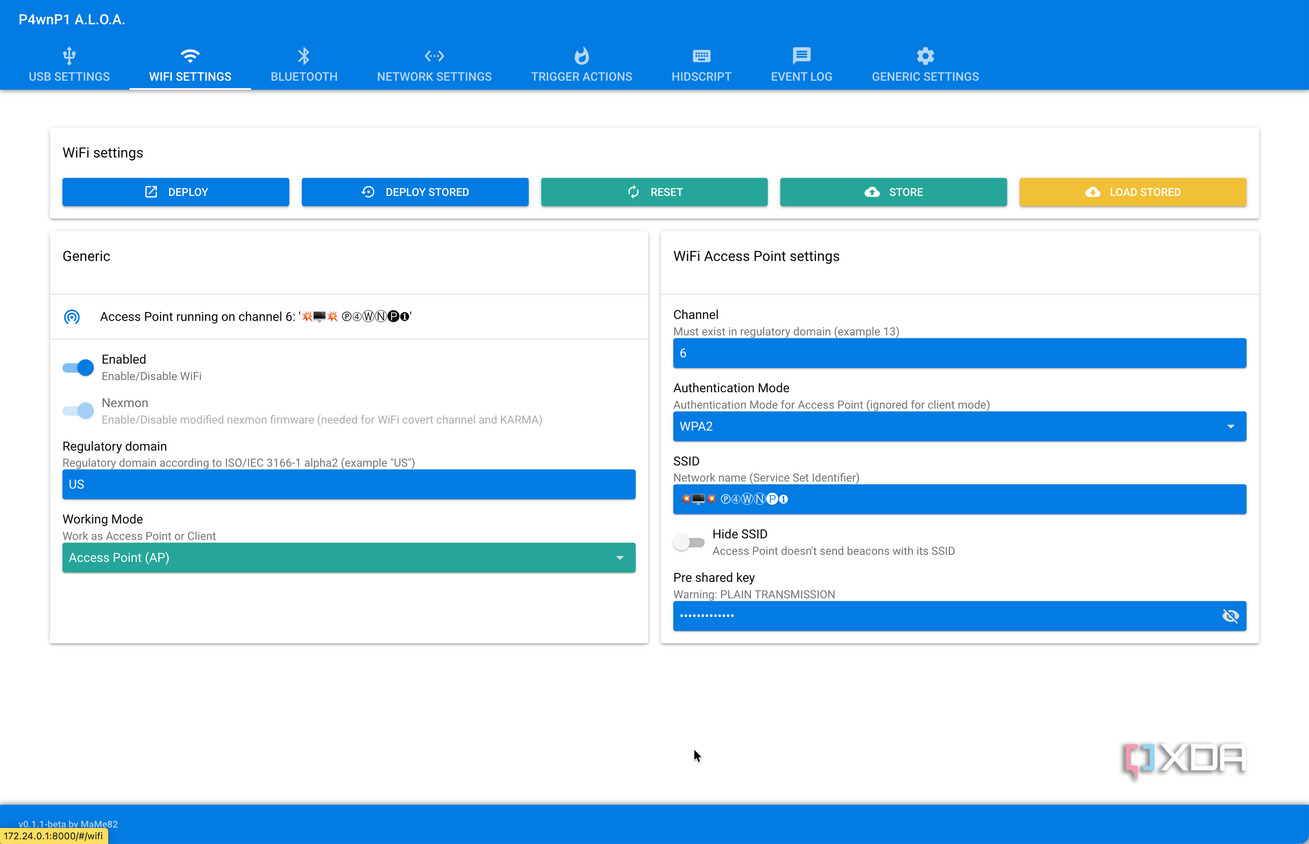Screen dimensions: 1309x844
Task: Click the access point broadcast status icon
Action: [x=72, y=317]
